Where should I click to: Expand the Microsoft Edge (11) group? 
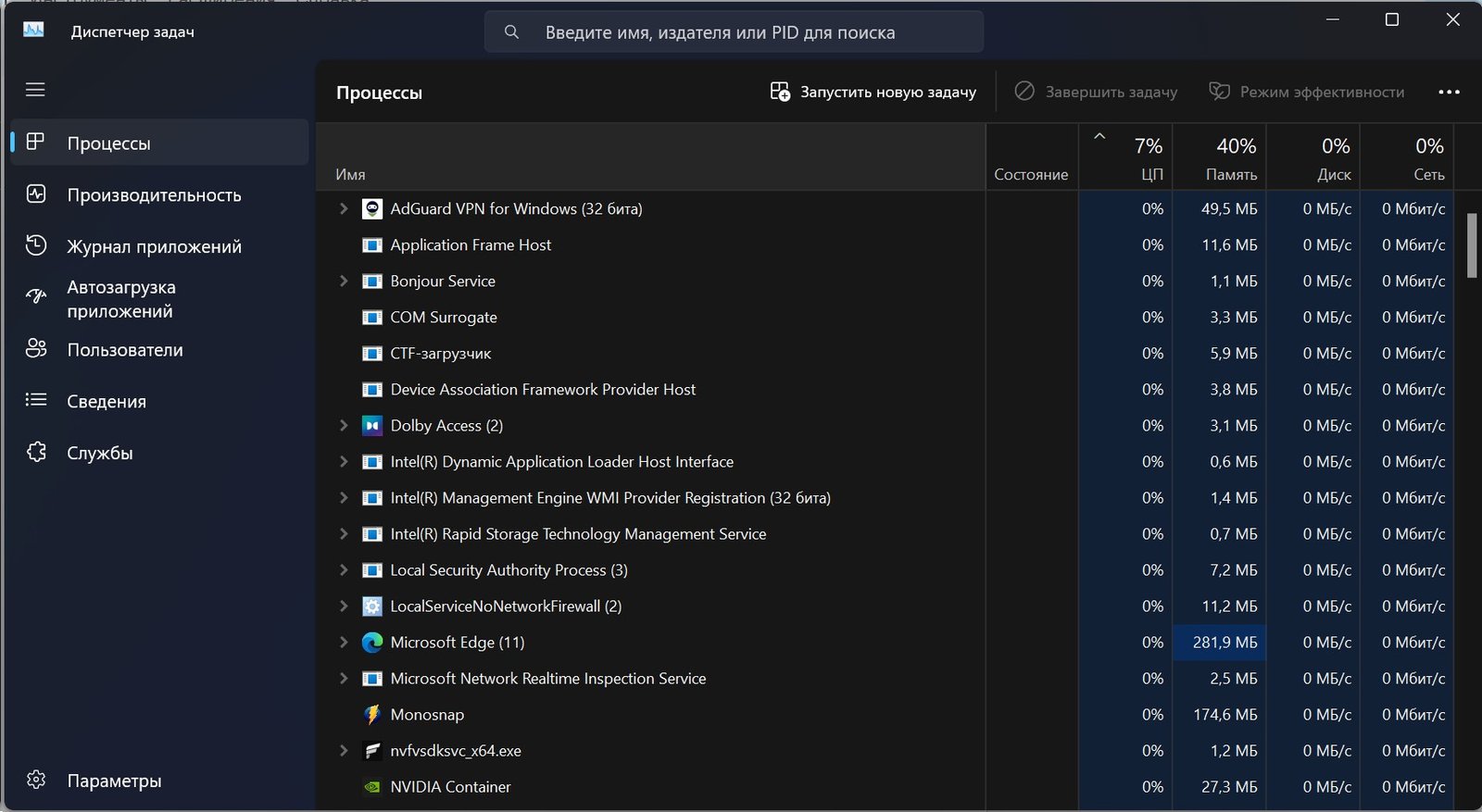pyautogui.click(x=344, y=642)
